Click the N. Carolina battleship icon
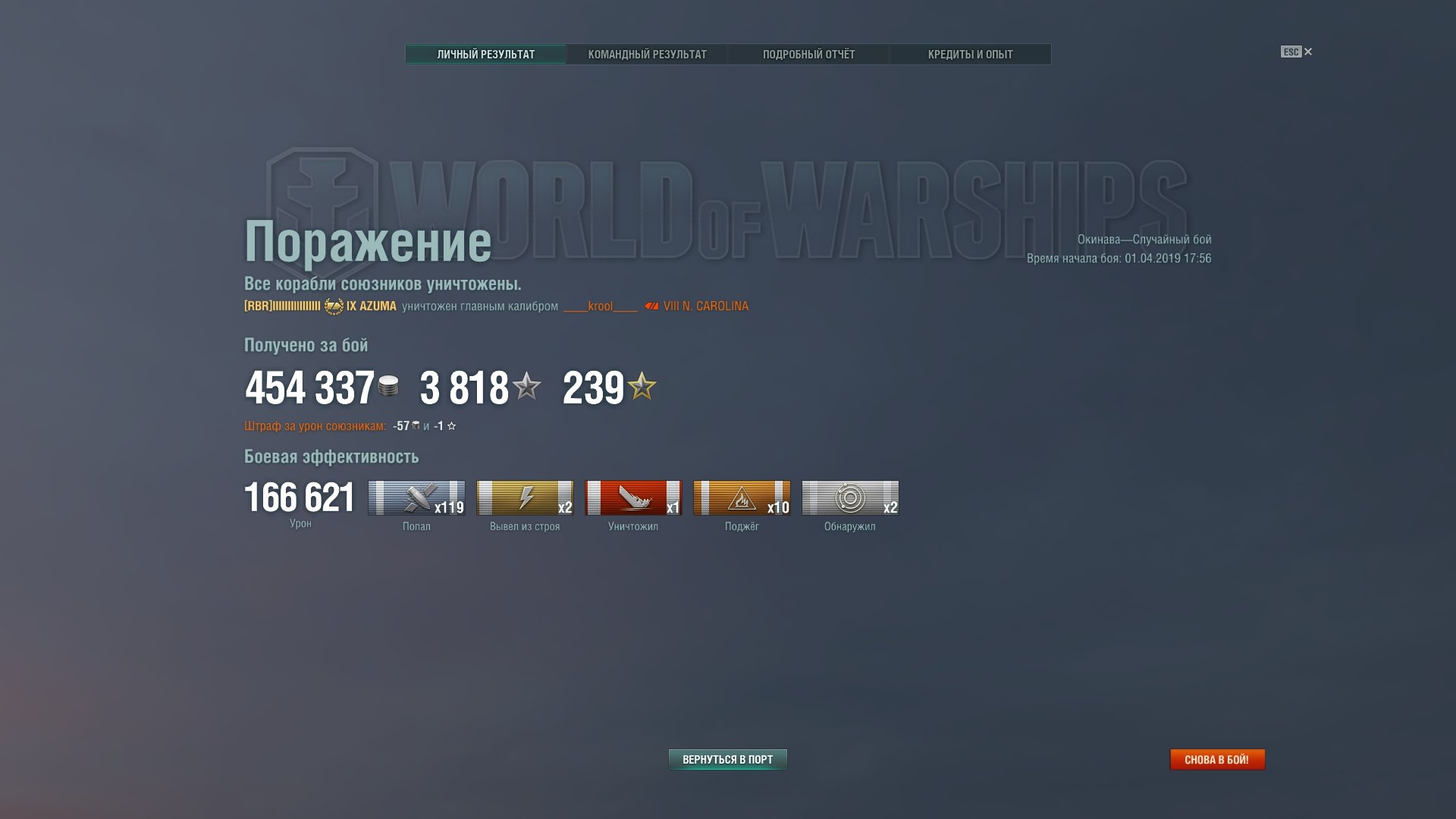The width and height of the screenshot is (1456, 819). (x=651, y=306)
